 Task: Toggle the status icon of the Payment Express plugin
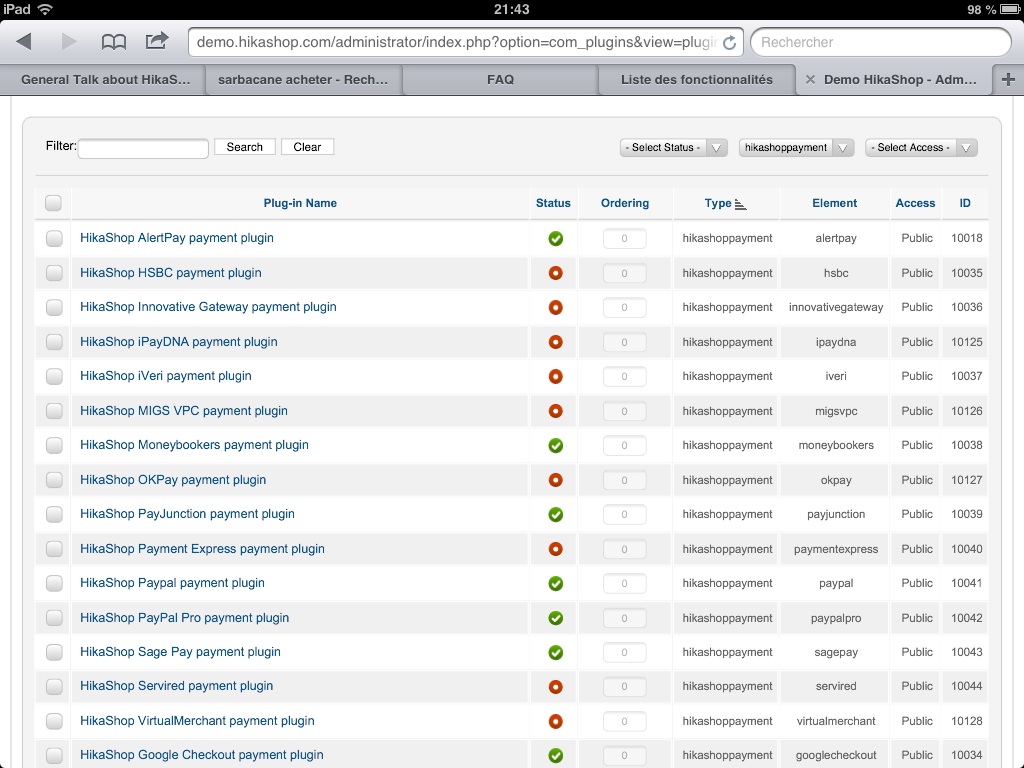[x=555, y=549]
